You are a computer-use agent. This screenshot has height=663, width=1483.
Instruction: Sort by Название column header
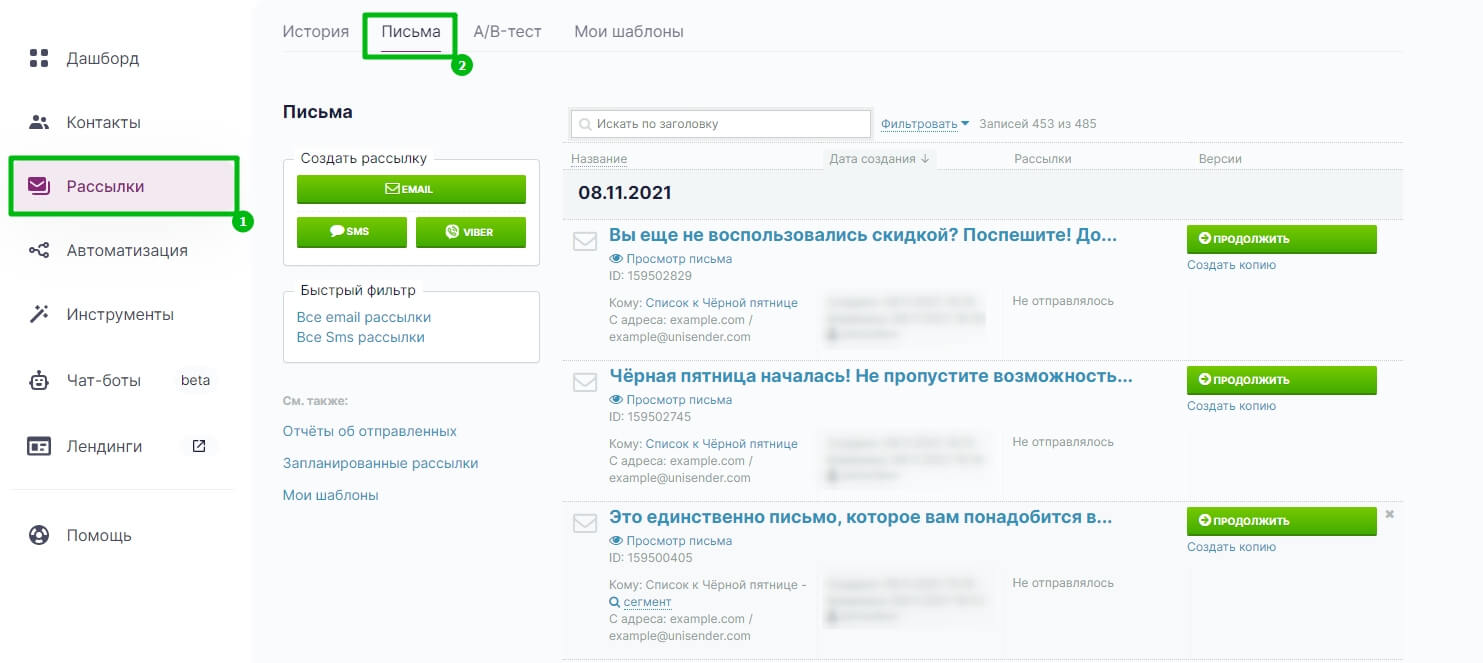coord(599,158)
